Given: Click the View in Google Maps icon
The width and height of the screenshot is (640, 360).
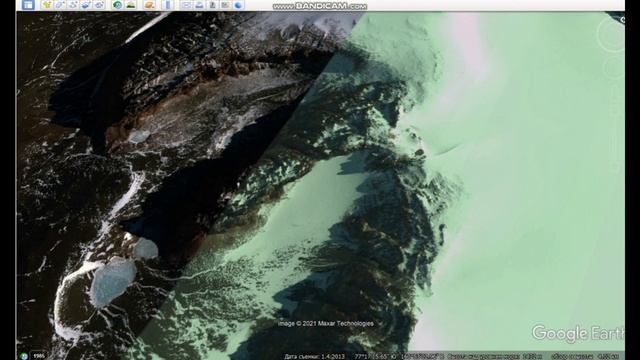Looking at the screenshot, I should (225, 5).
